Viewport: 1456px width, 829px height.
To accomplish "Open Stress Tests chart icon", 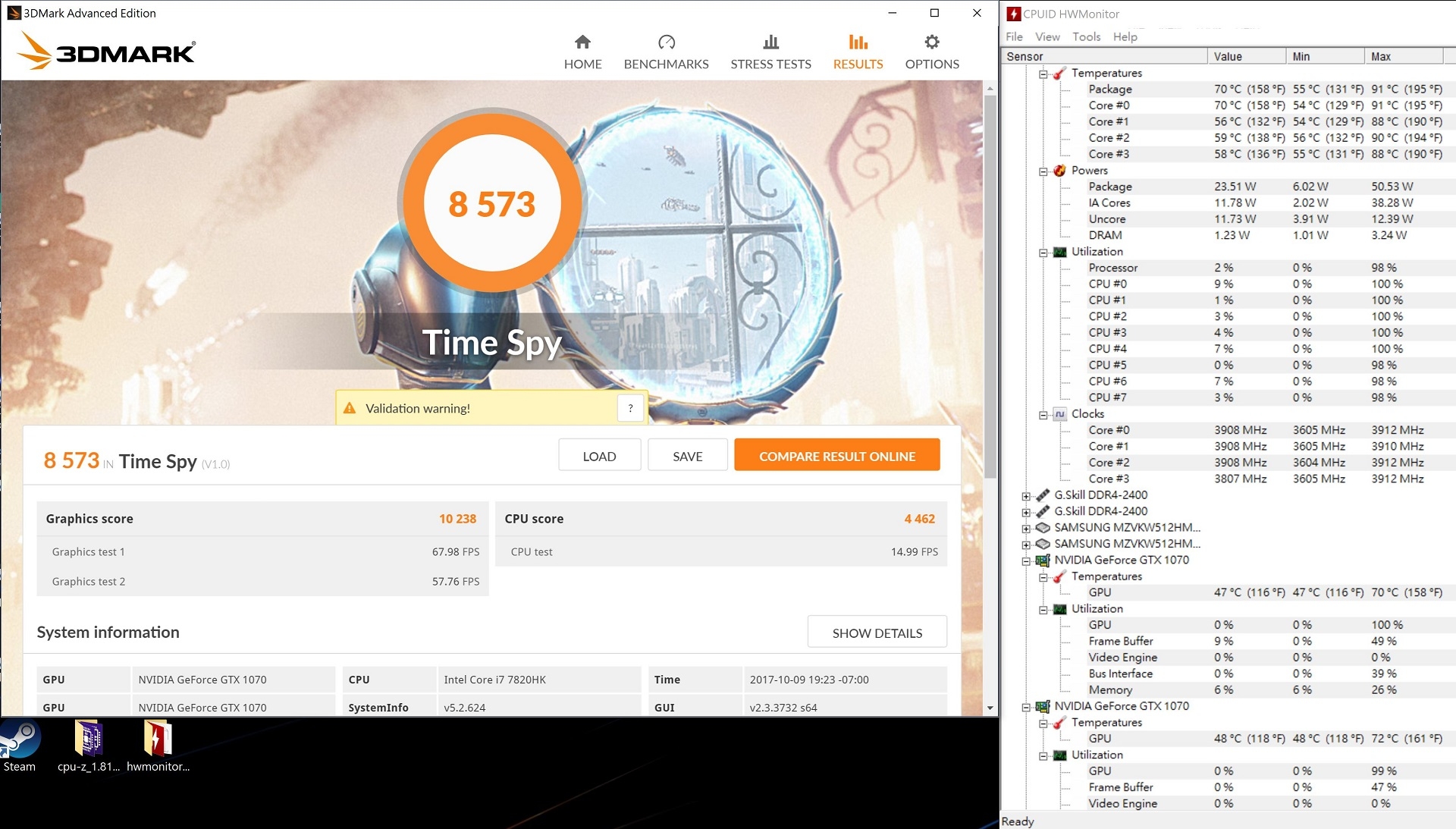I will click(770, 42).
